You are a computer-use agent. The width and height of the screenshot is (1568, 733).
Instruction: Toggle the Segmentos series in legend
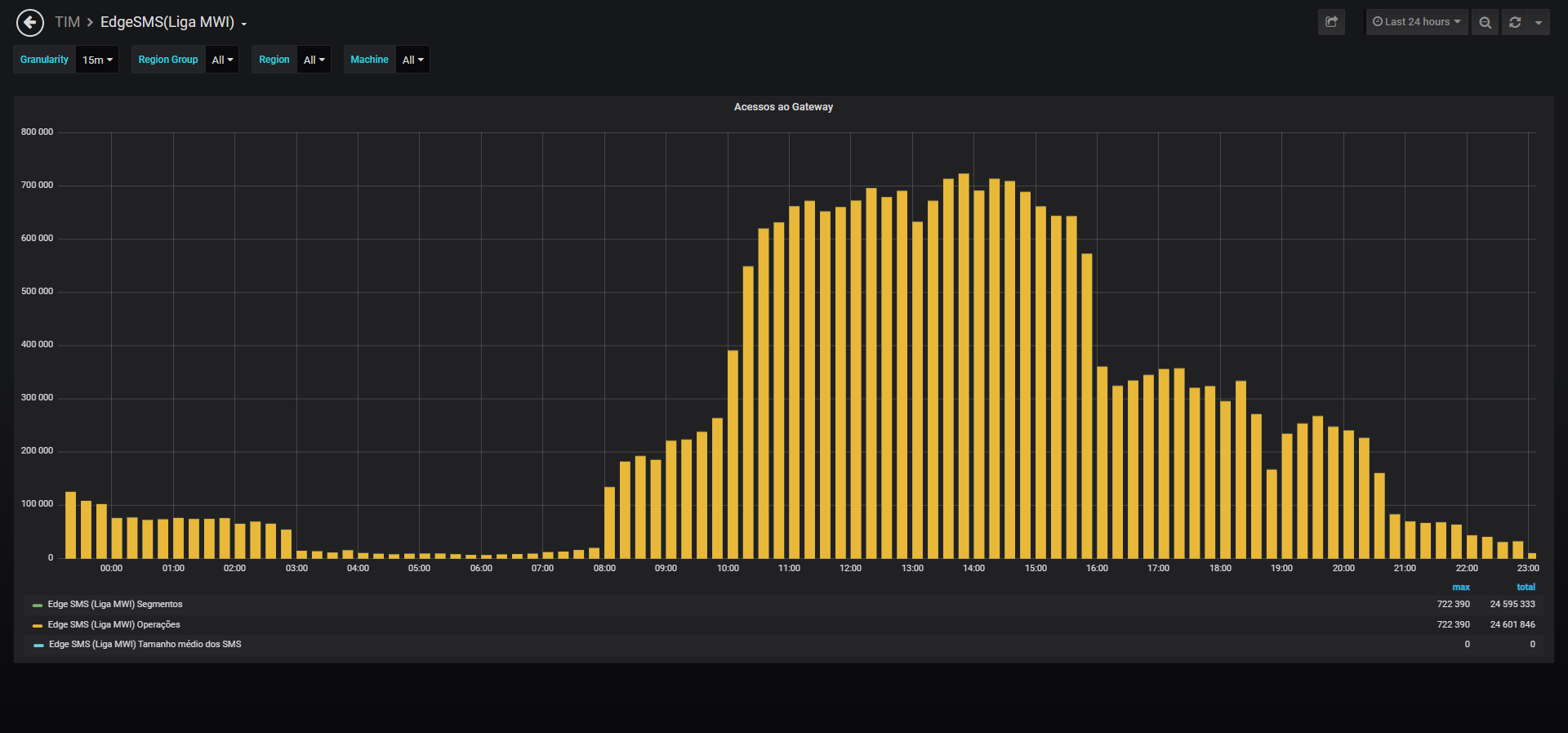(x=115, y=605)
